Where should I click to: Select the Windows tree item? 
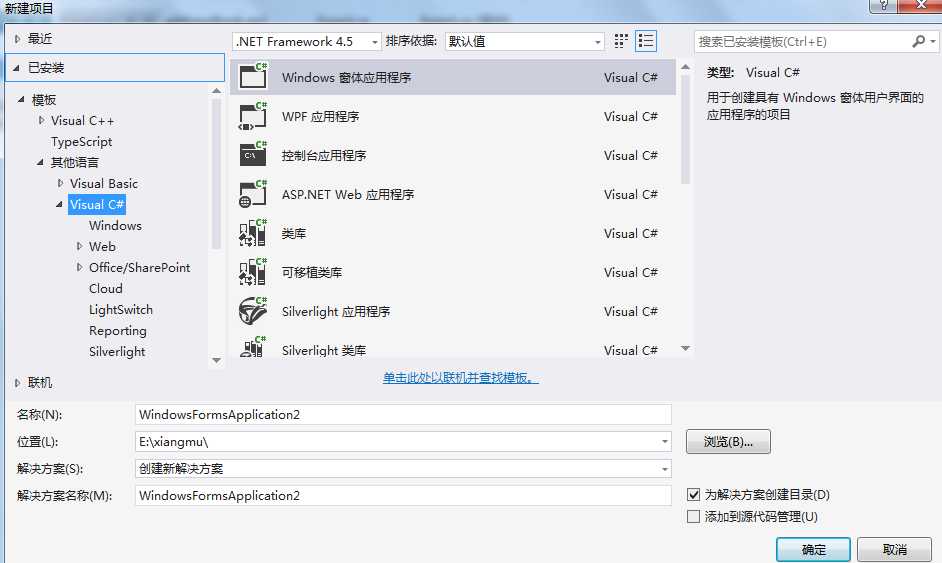pyautogui.click(x=115, y=225)
